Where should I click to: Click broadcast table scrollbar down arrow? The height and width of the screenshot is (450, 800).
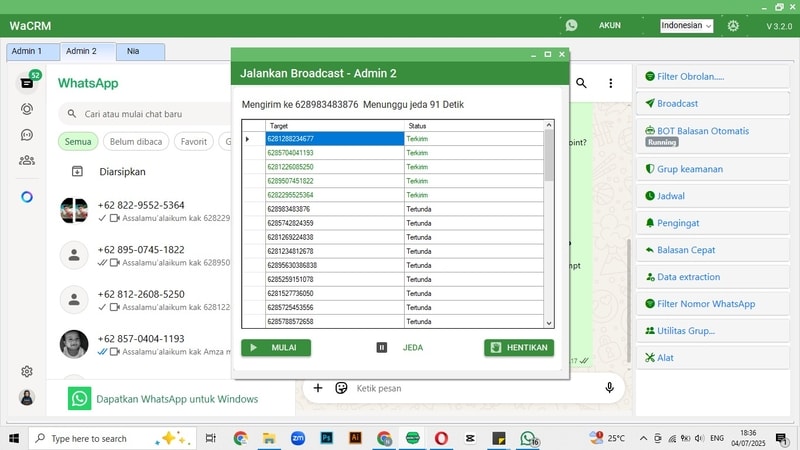click(x=549, y=323)
